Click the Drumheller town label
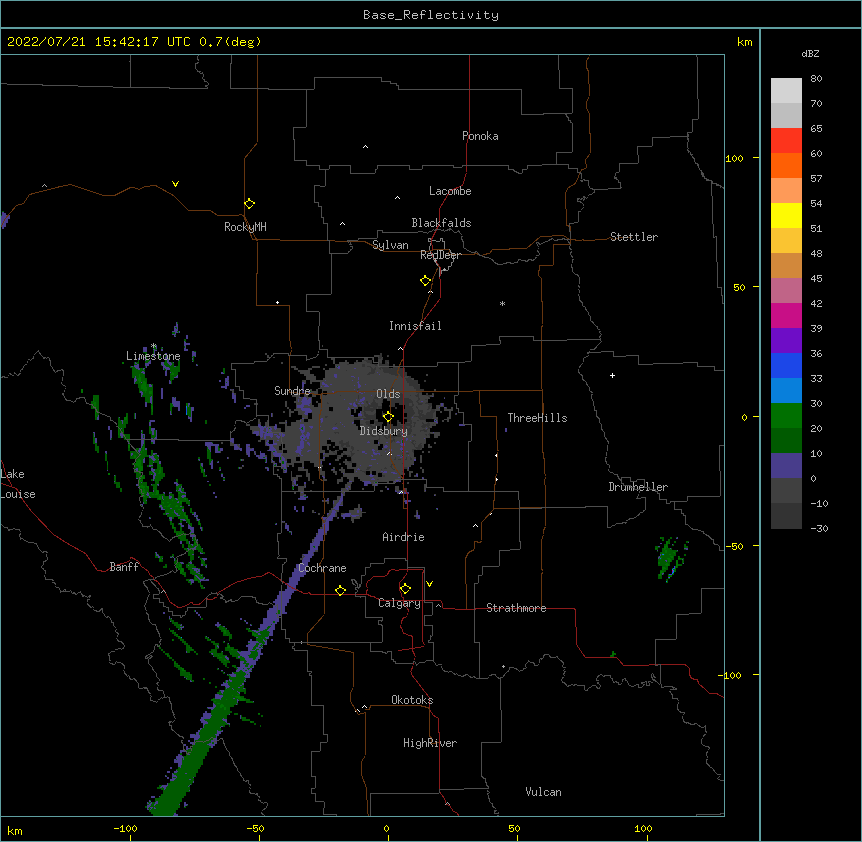This screenshot has height=842, width=862. click(x=638, y=487)
